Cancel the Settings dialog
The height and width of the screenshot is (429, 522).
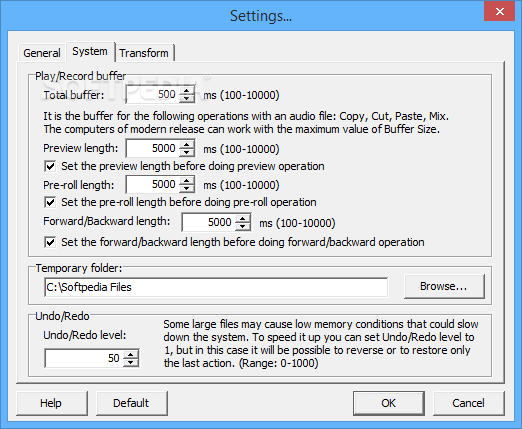(x=469, y=403)
